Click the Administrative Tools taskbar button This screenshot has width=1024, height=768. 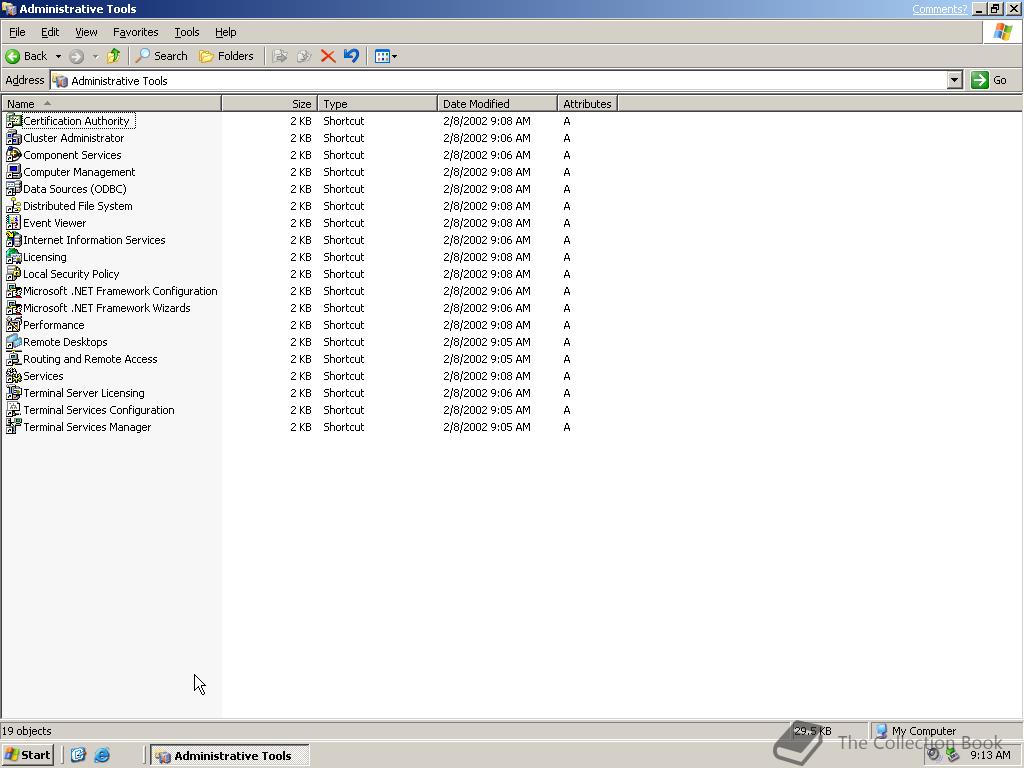230,756
